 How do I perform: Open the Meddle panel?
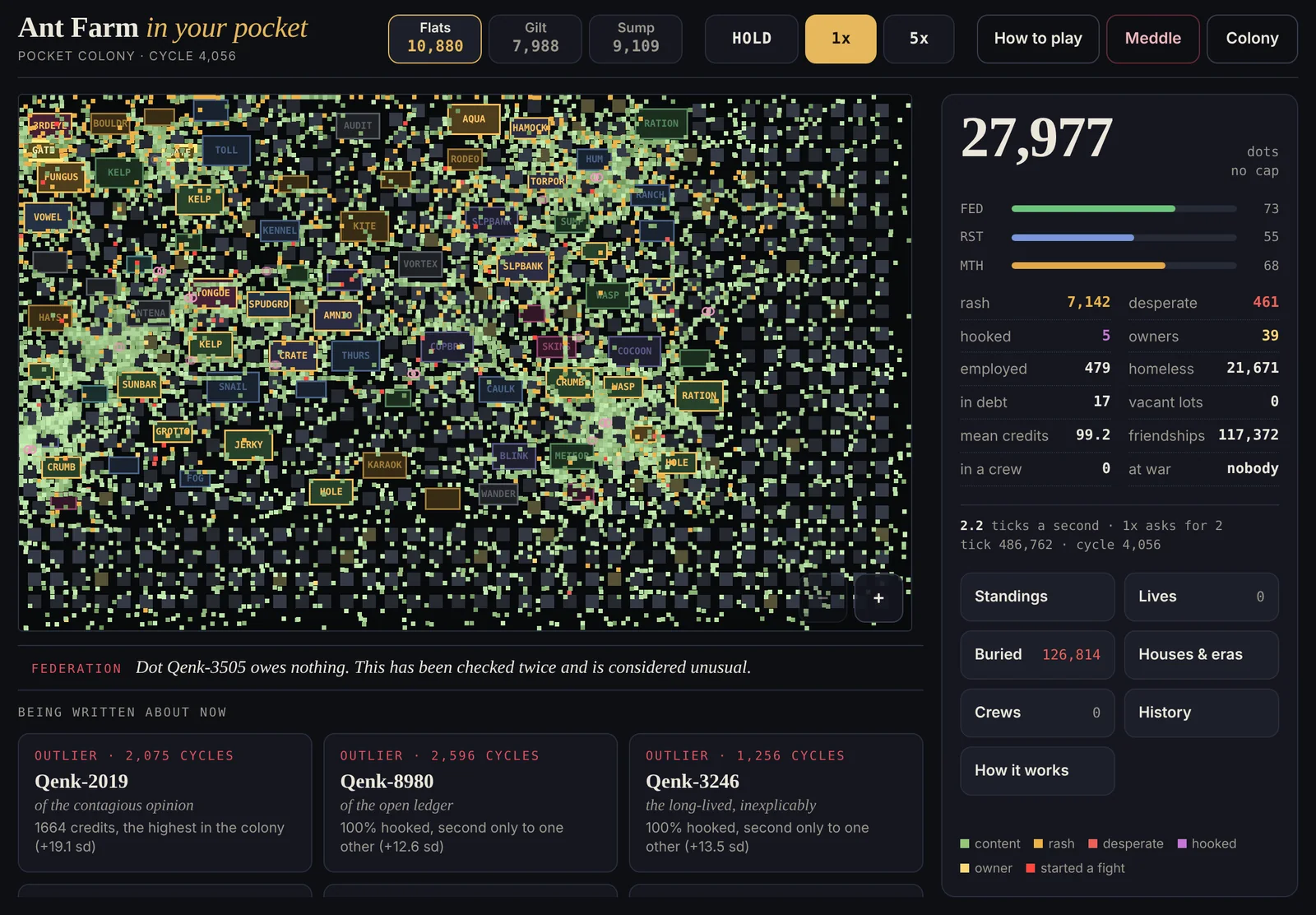click(x=1153, y=39)
